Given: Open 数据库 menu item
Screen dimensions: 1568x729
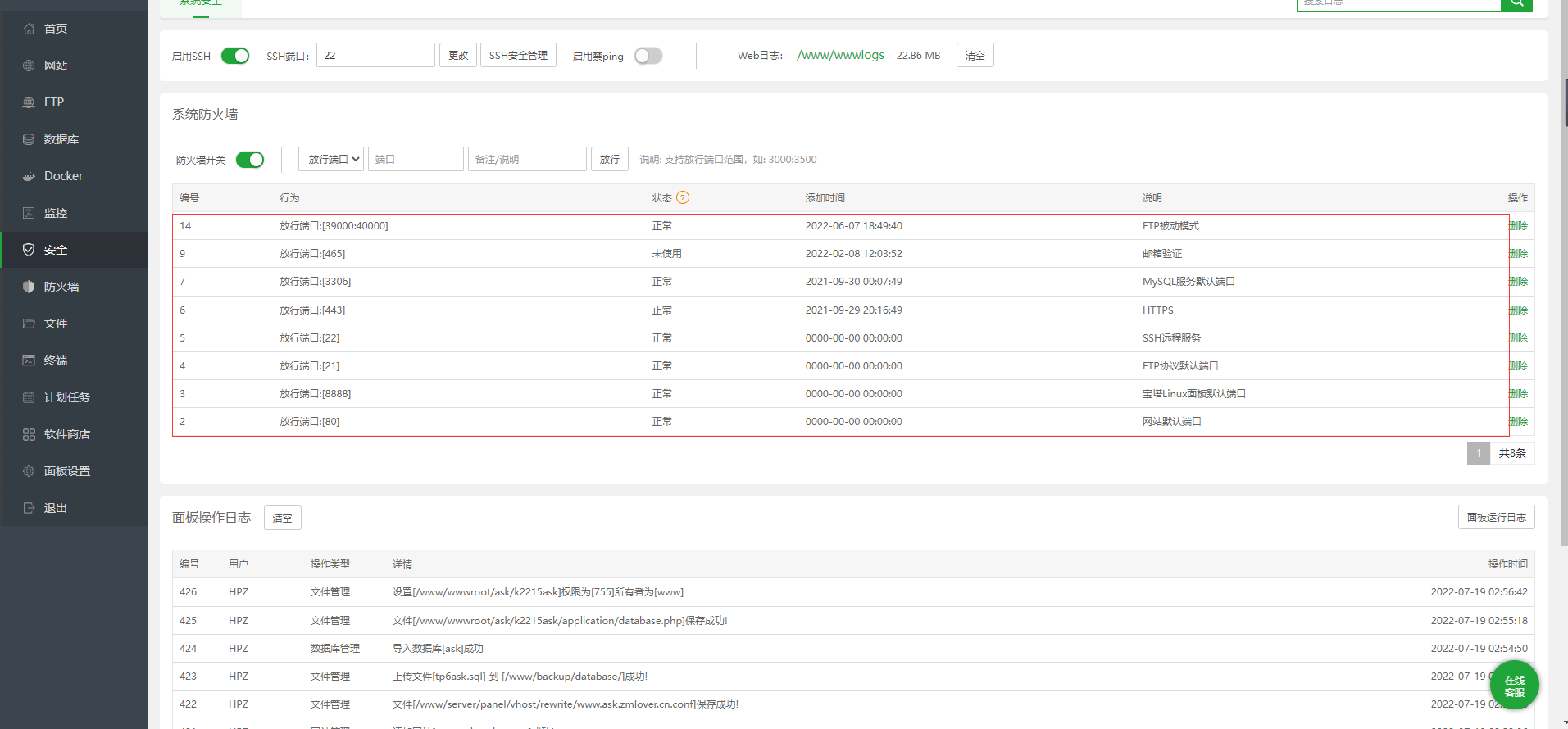Looking at the screenshot, I should [61, 139].
